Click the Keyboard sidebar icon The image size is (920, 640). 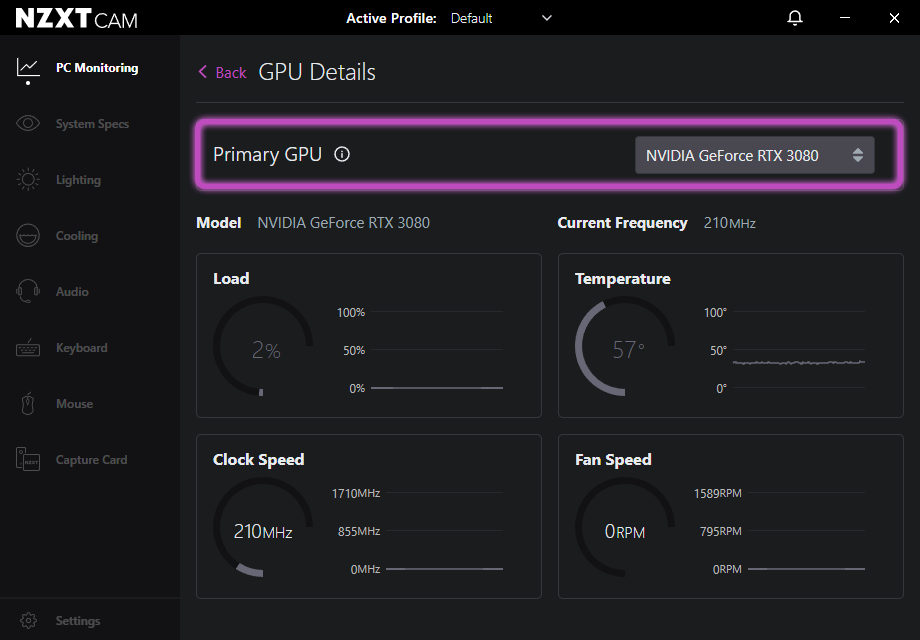(x=28, y=348)
